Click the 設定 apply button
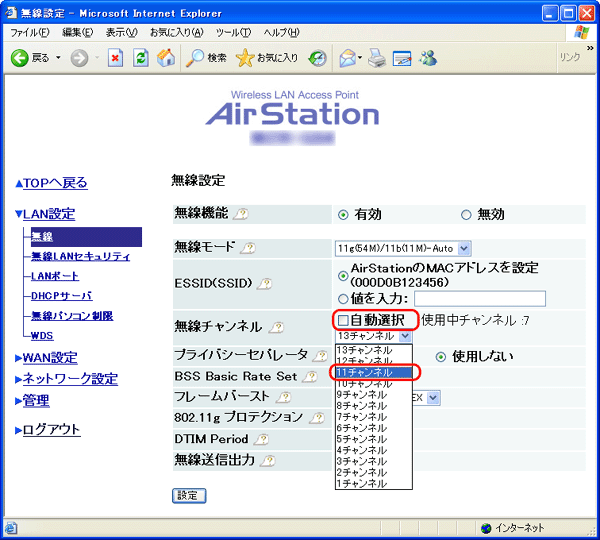Screen dimensions: 600x540 tap(189, 496)
